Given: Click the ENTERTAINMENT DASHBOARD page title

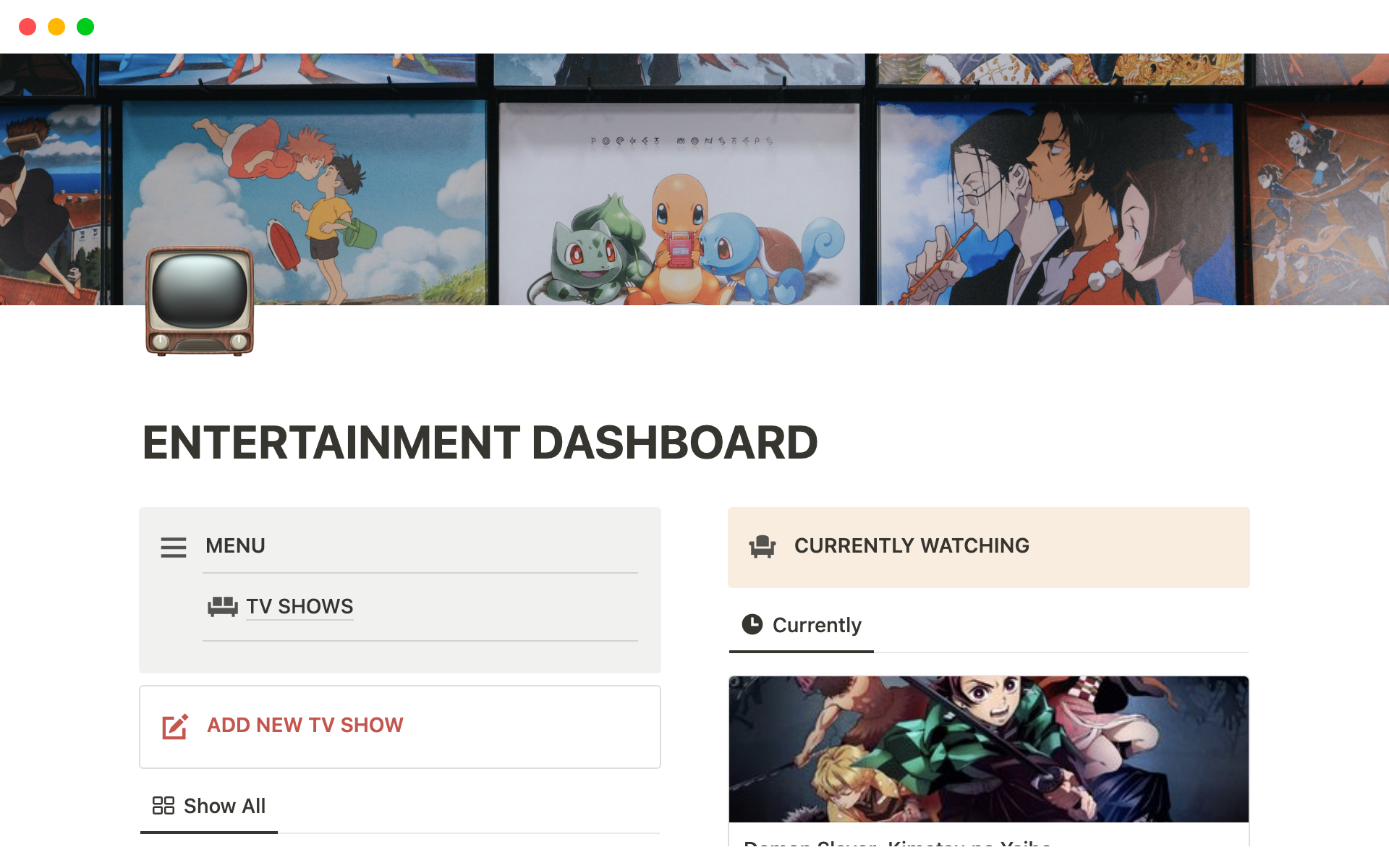Looking at the screenshot, I should 480,443.
